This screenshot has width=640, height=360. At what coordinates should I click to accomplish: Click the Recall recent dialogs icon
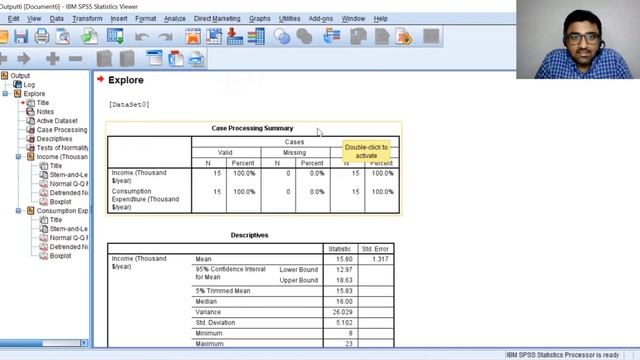click(116, 36)
